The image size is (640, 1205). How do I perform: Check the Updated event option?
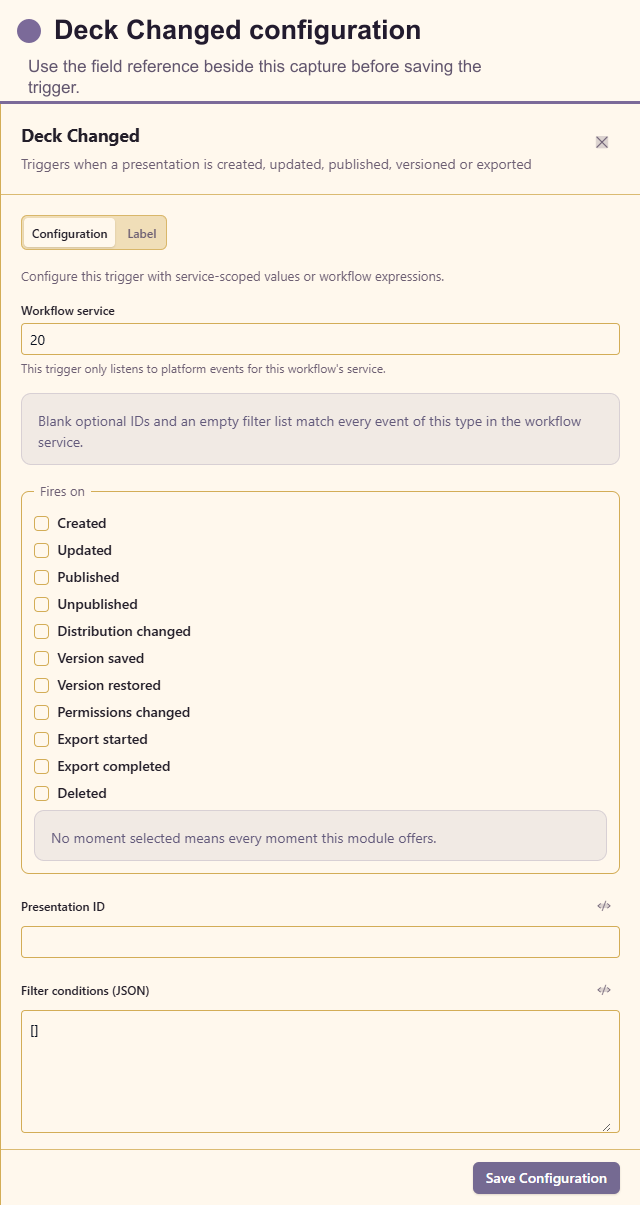42,550
